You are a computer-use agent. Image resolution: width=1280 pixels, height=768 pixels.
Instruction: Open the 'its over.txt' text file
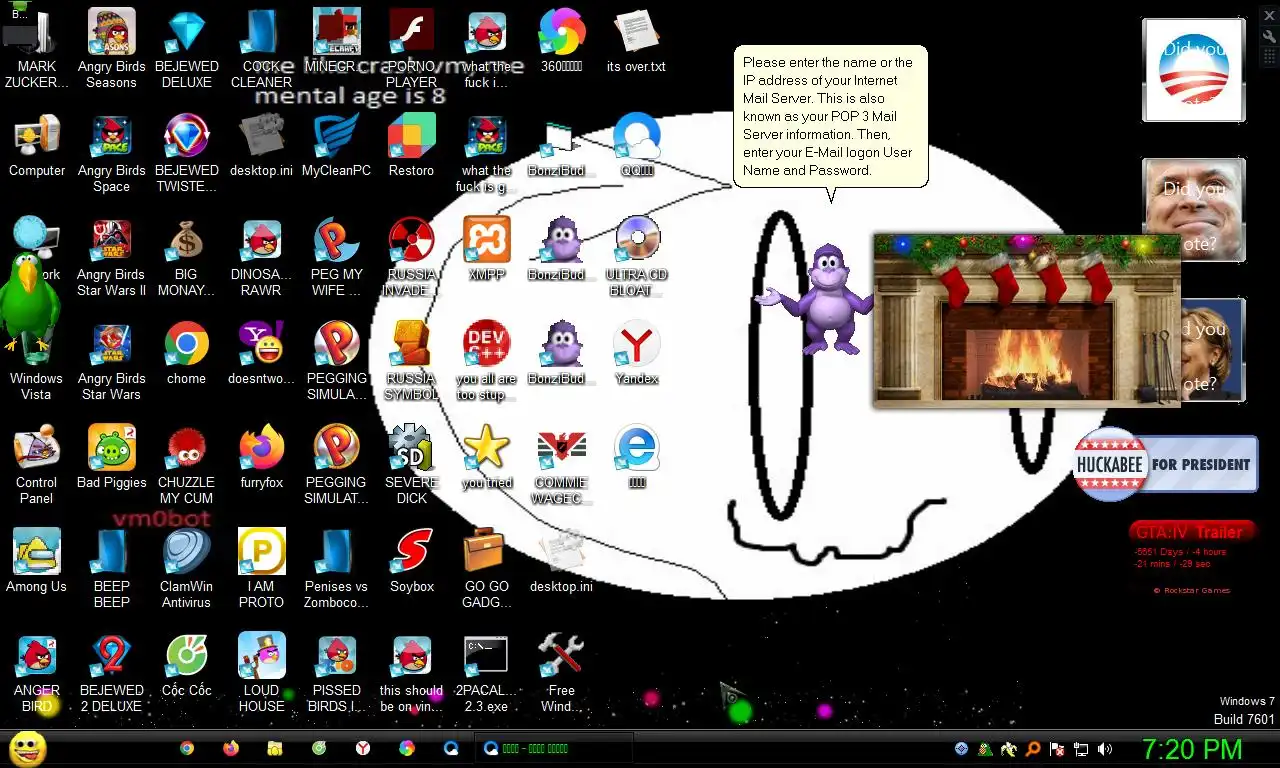coord(637,41)
